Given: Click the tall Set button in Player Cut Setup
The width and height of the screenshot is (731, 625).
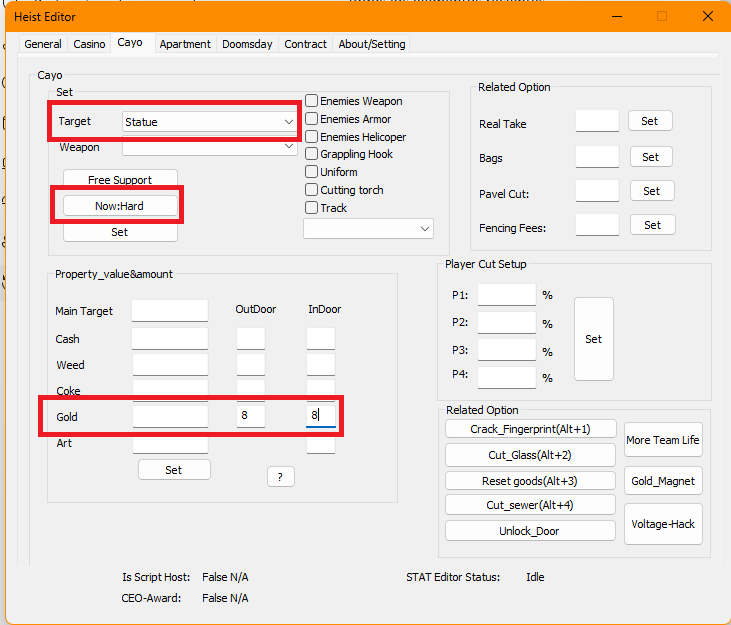Looking at the screenshot, I should (x=593, y=339).
